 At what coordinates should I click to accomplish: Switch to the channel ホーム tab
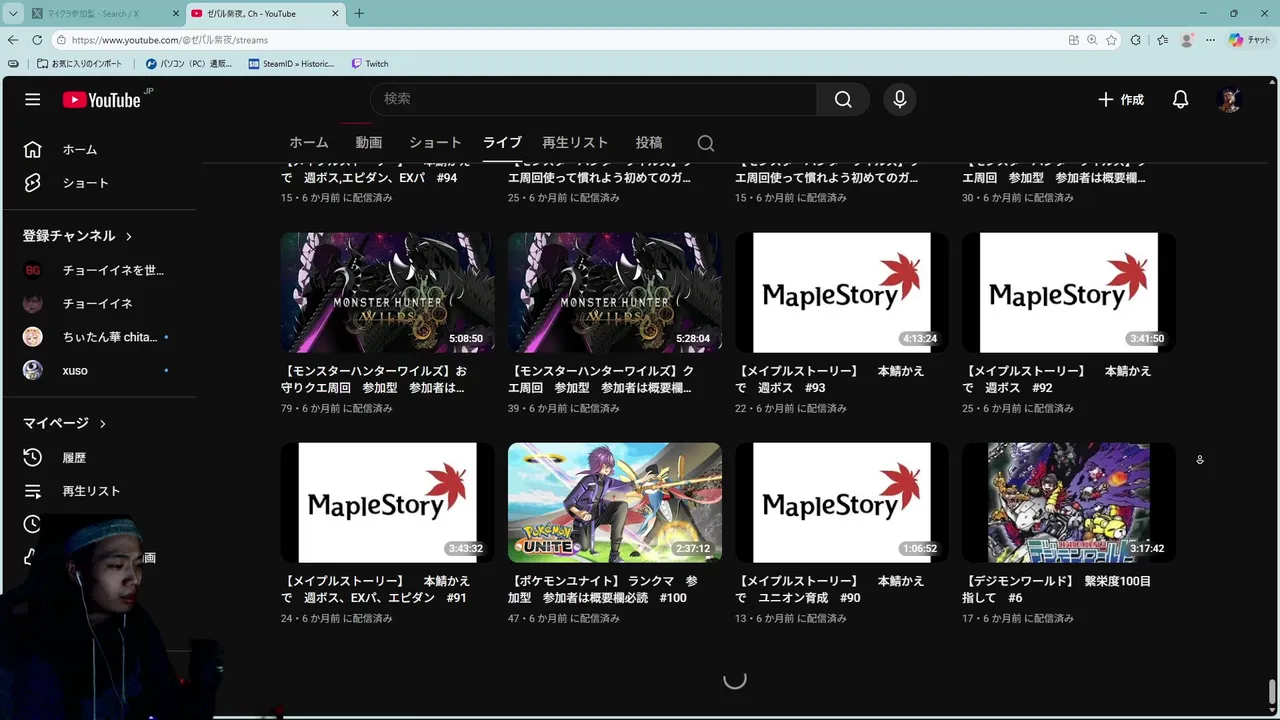[309, 143]
